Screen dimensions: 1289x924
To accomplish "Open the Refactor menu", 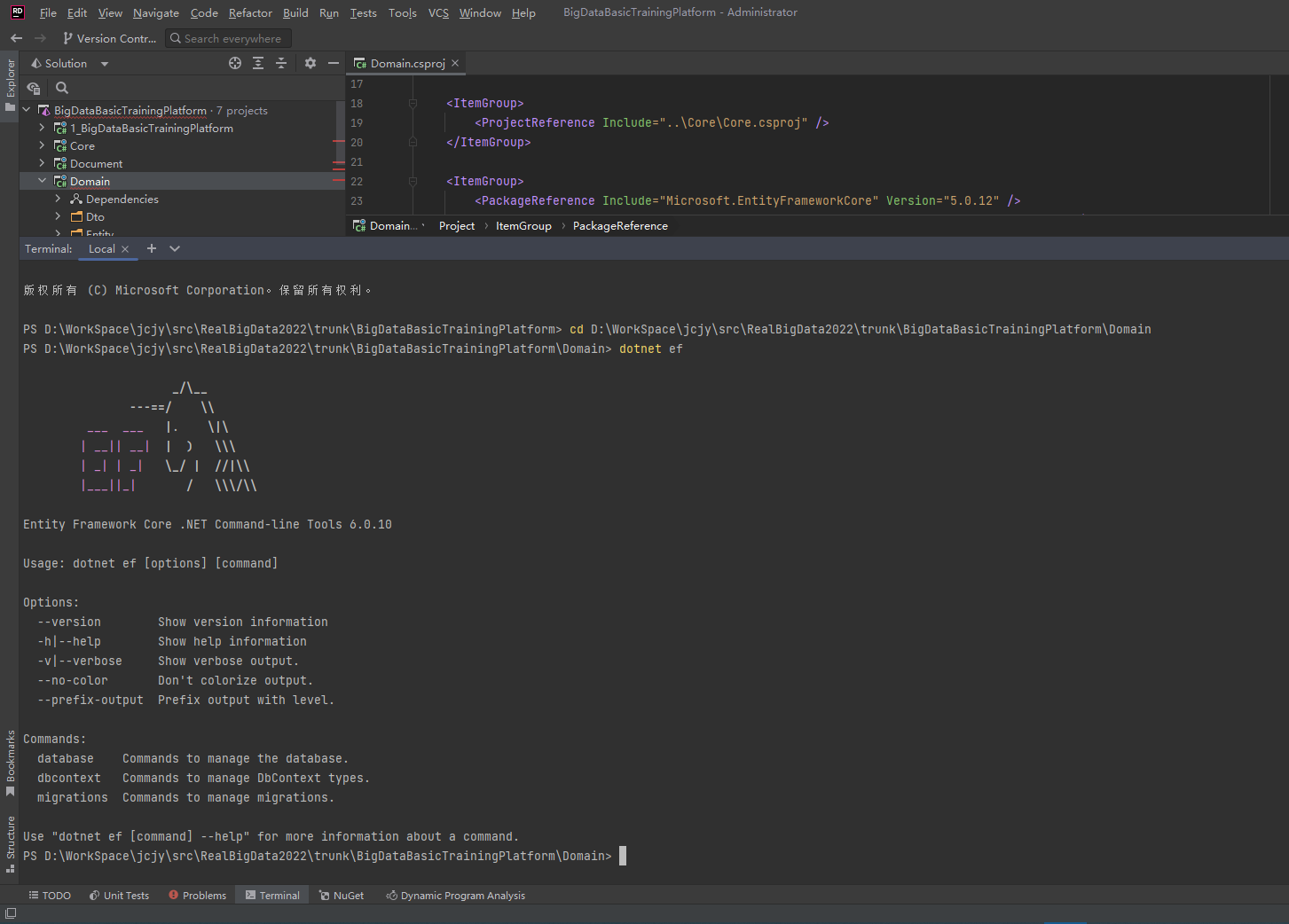I will tap(250, 12).
